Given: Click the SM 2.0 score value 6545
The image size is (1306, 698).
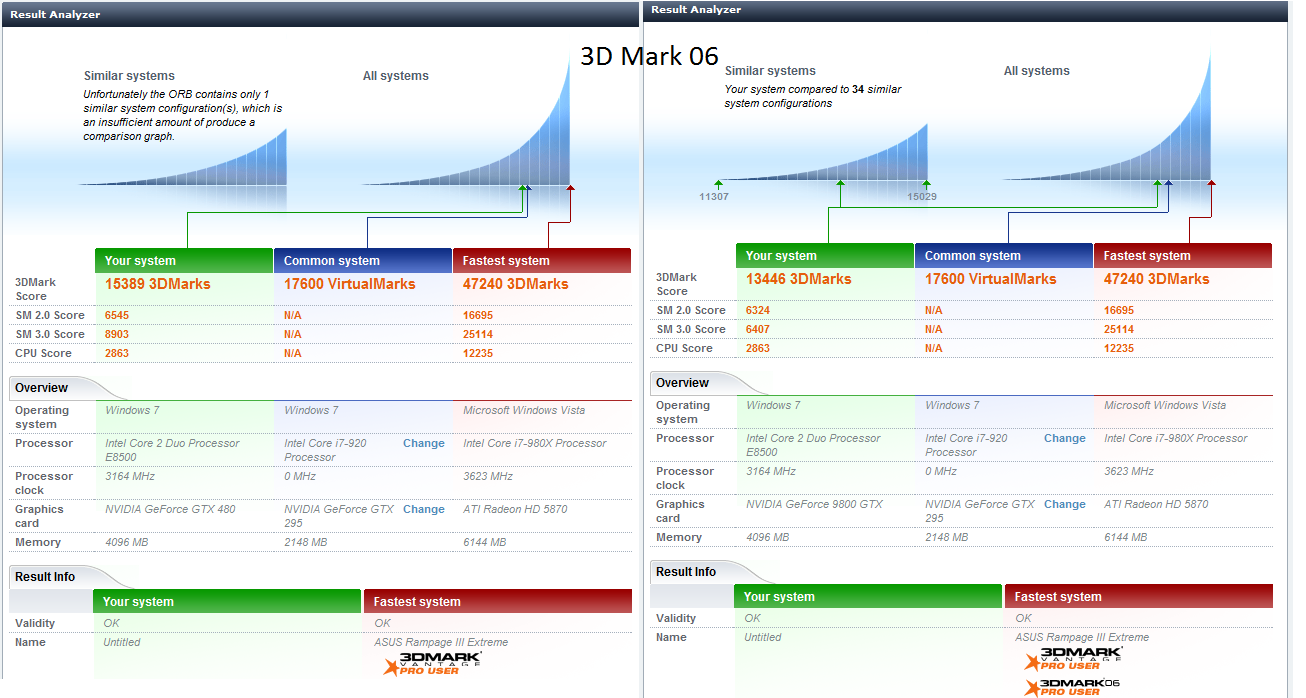Looking at the screenshot, I should point(117,315).
